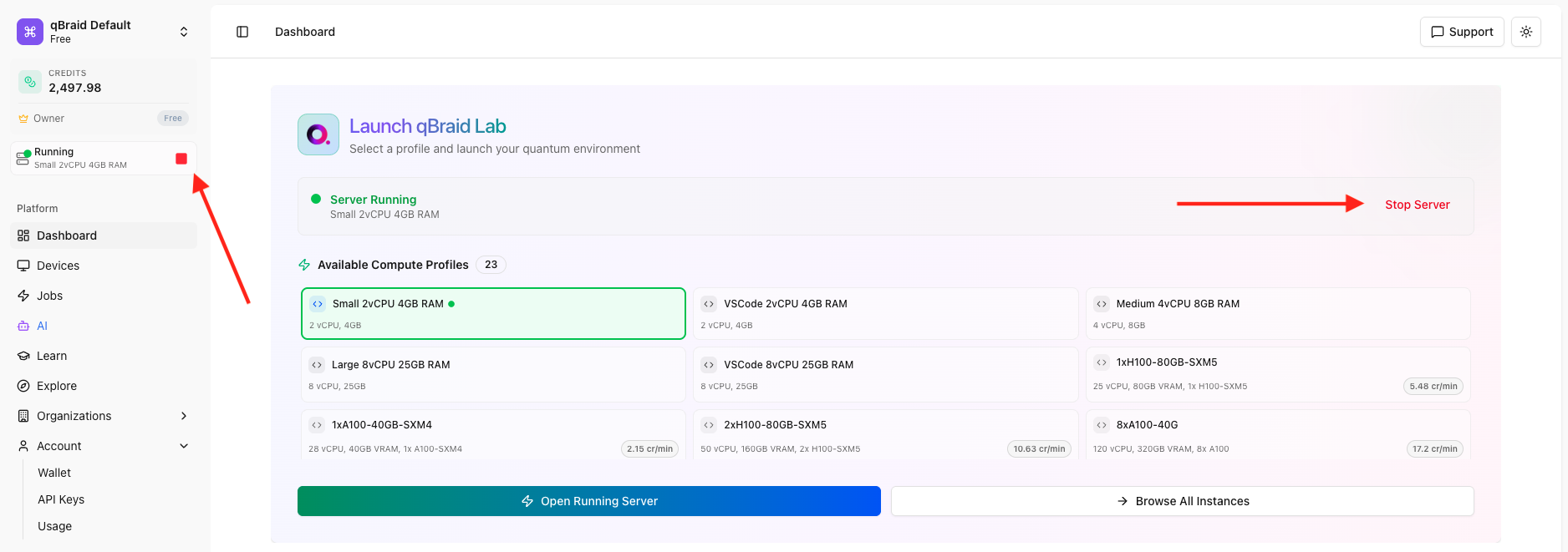Click the qBraid Lab logo icon
This screenshot has width=1568, height=552.
pos(318,134)
